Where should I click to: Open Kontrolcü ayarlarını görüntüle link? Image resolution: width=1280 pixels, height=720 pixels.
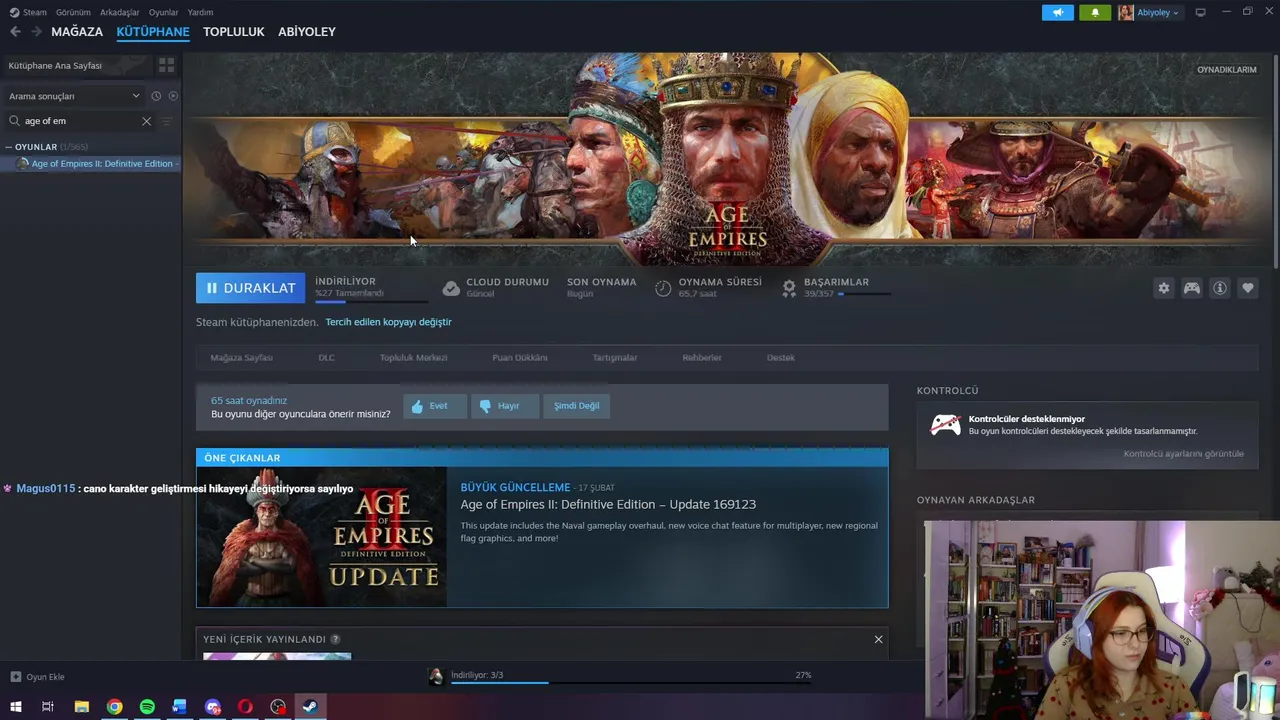coord(1183,454)
